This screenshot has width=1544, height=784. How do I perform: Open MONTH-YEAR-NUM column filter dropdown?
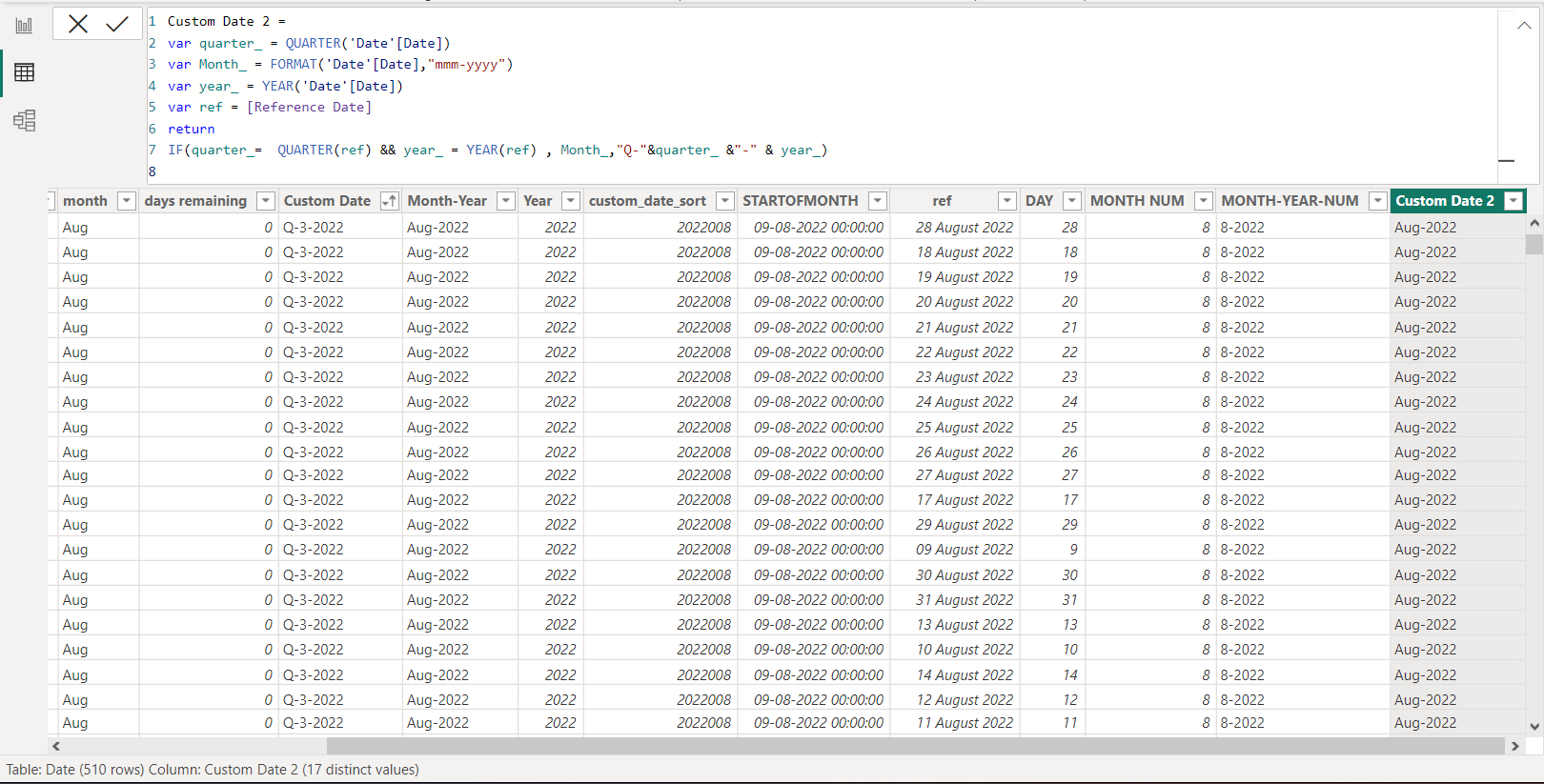point(1377,201)
